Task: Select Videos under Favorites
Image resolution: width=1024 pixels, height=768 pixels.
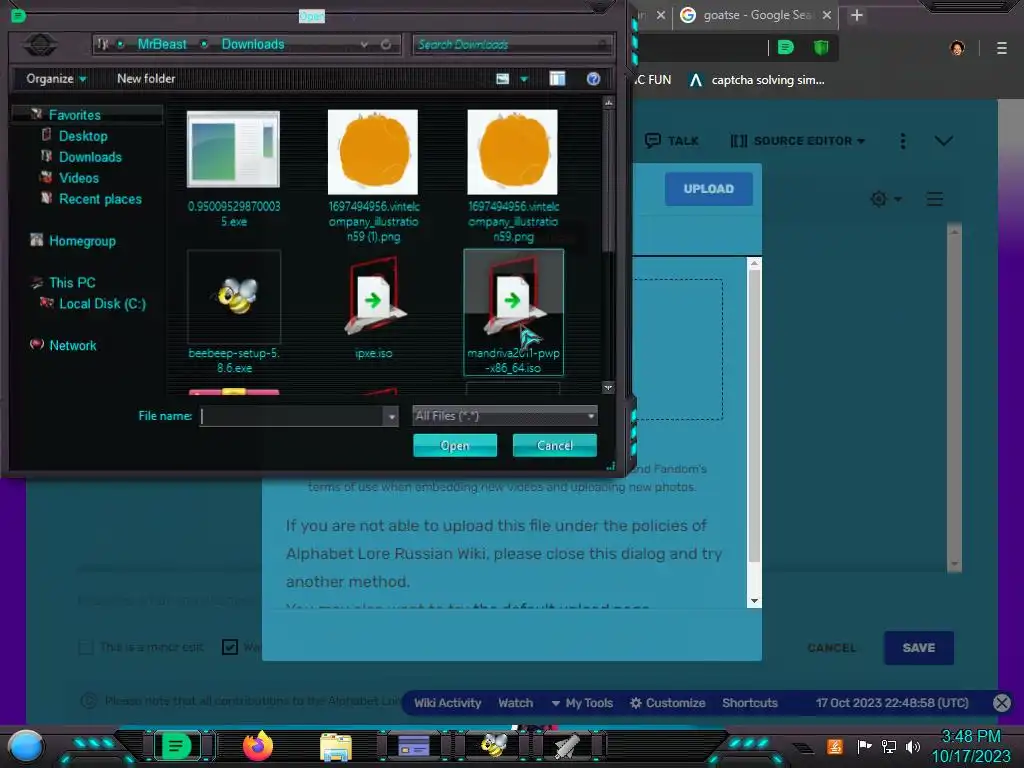Action: (78, 178)
